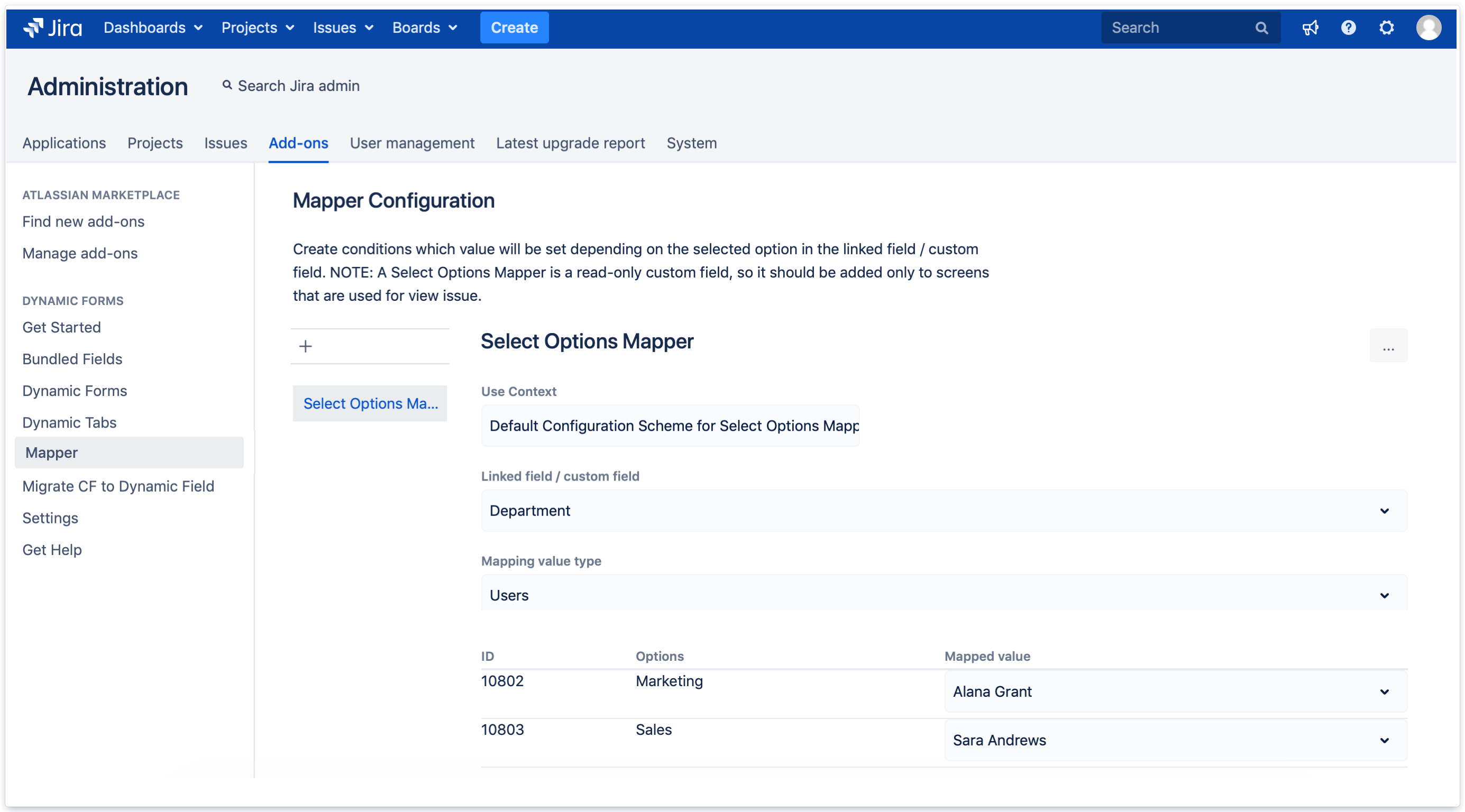Click the user profile avatar
The image size is (1465, 812).
[1428, 27]
